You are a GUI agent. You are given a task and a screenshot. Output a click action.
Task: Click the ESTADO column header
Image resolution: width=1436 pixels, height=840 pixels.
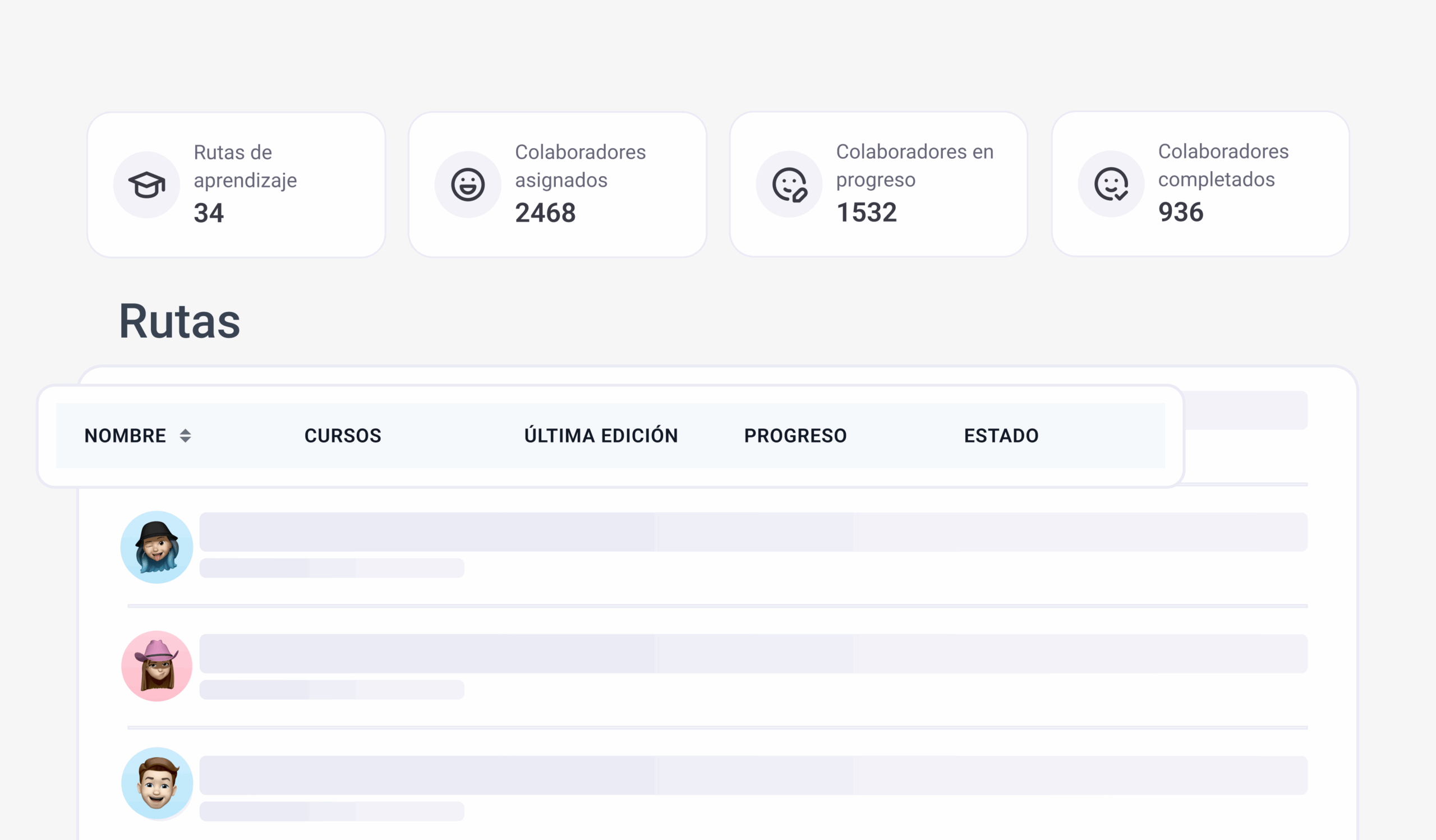(1001, 436)
